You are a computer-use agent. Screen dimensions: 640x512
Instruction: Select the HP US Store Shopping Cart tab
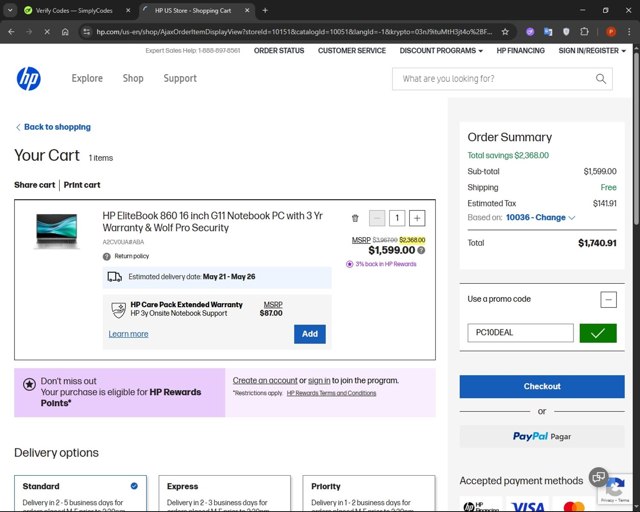[x=193, y=11]
